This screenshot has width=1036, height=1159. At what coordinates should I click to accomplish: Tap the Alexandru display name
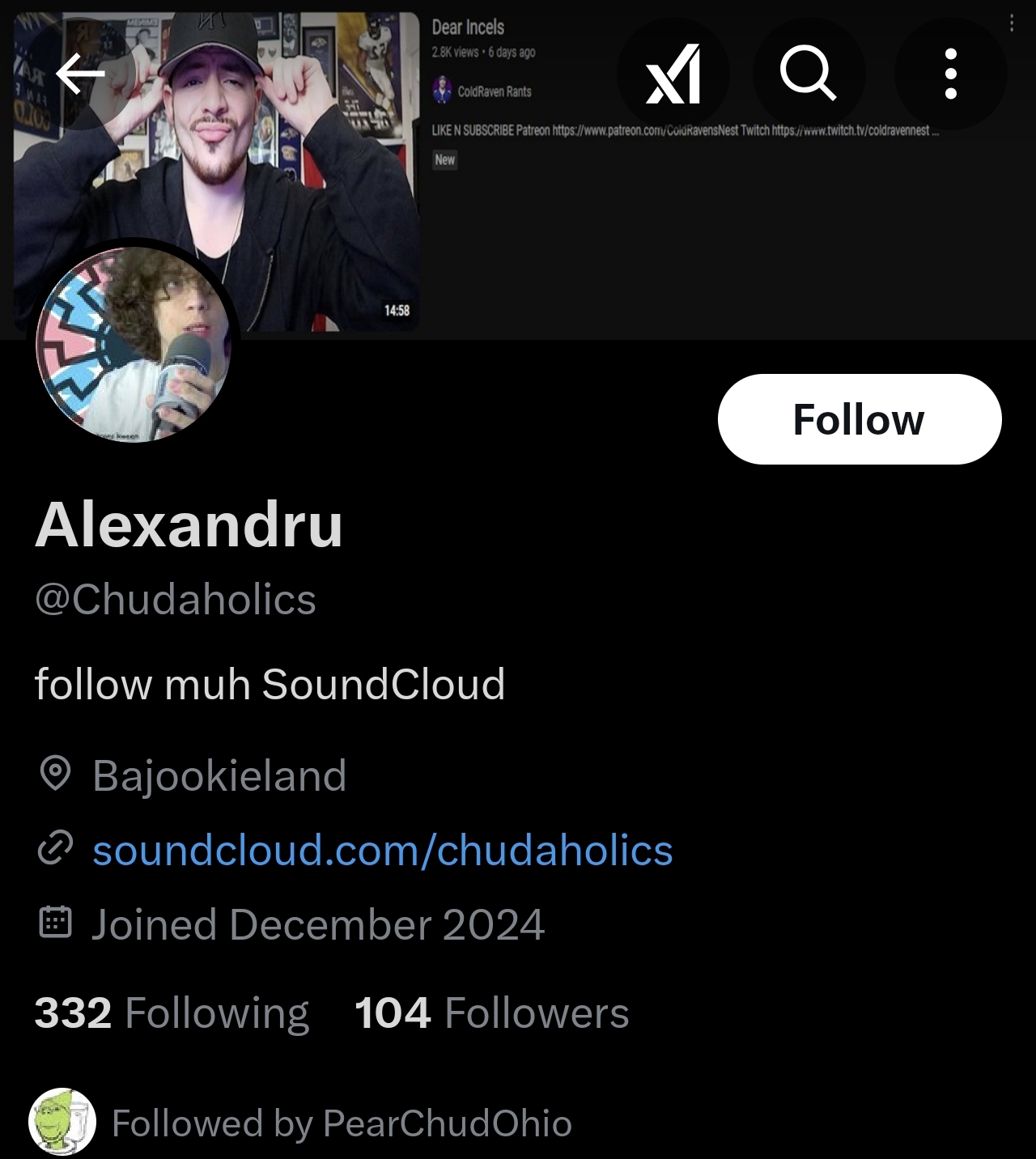coord(189,524)
